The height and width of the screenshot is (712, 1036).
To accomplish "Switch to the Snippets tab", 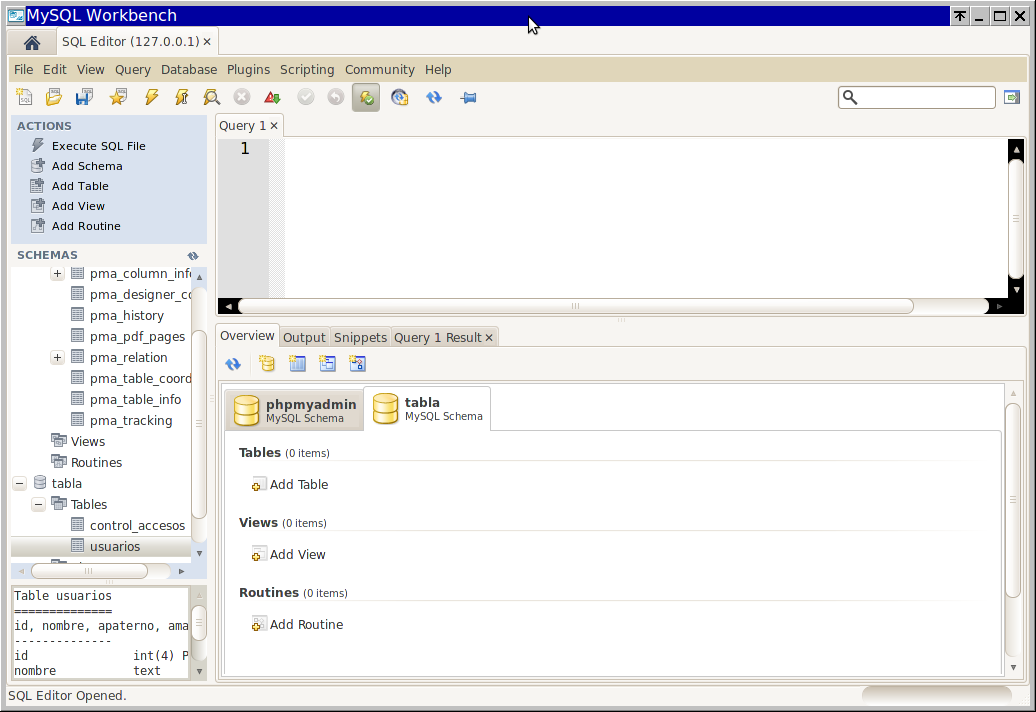I will pyautogui.click(x=360, y=338).
